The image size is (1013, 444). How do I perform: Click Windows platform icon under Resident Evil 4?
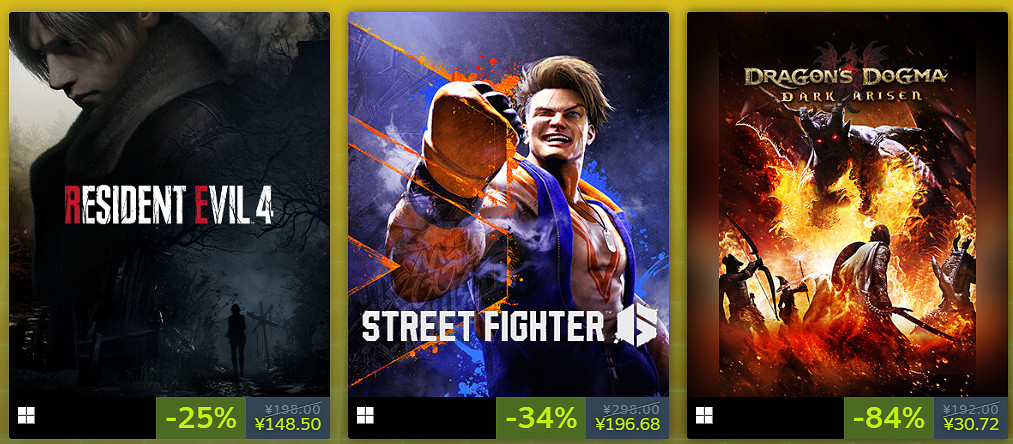[26, 416]
